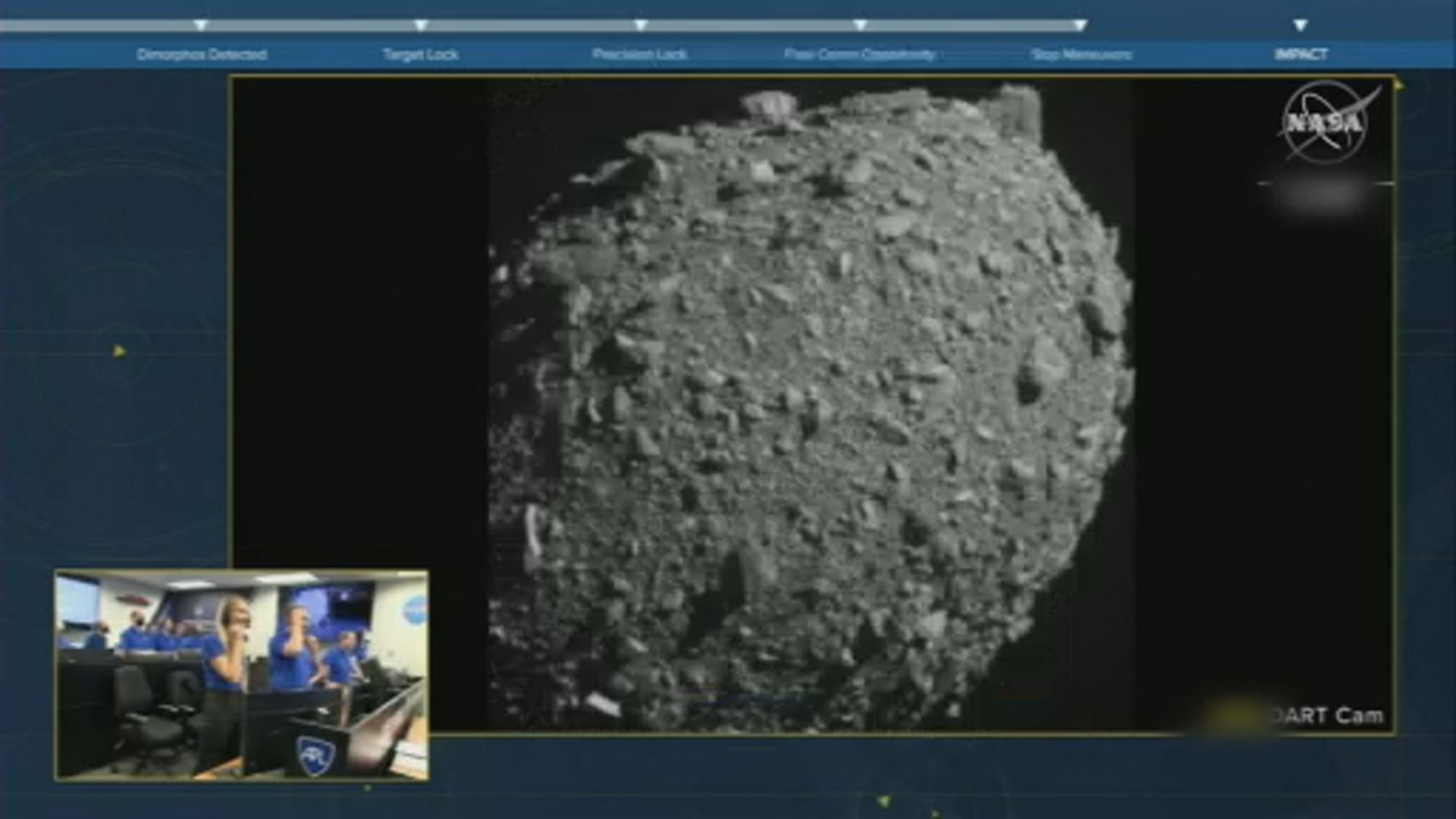The image size is (1456, 819).
Task: Select the triangle marker above Dimorphos Detected
Action: [202, 24]
